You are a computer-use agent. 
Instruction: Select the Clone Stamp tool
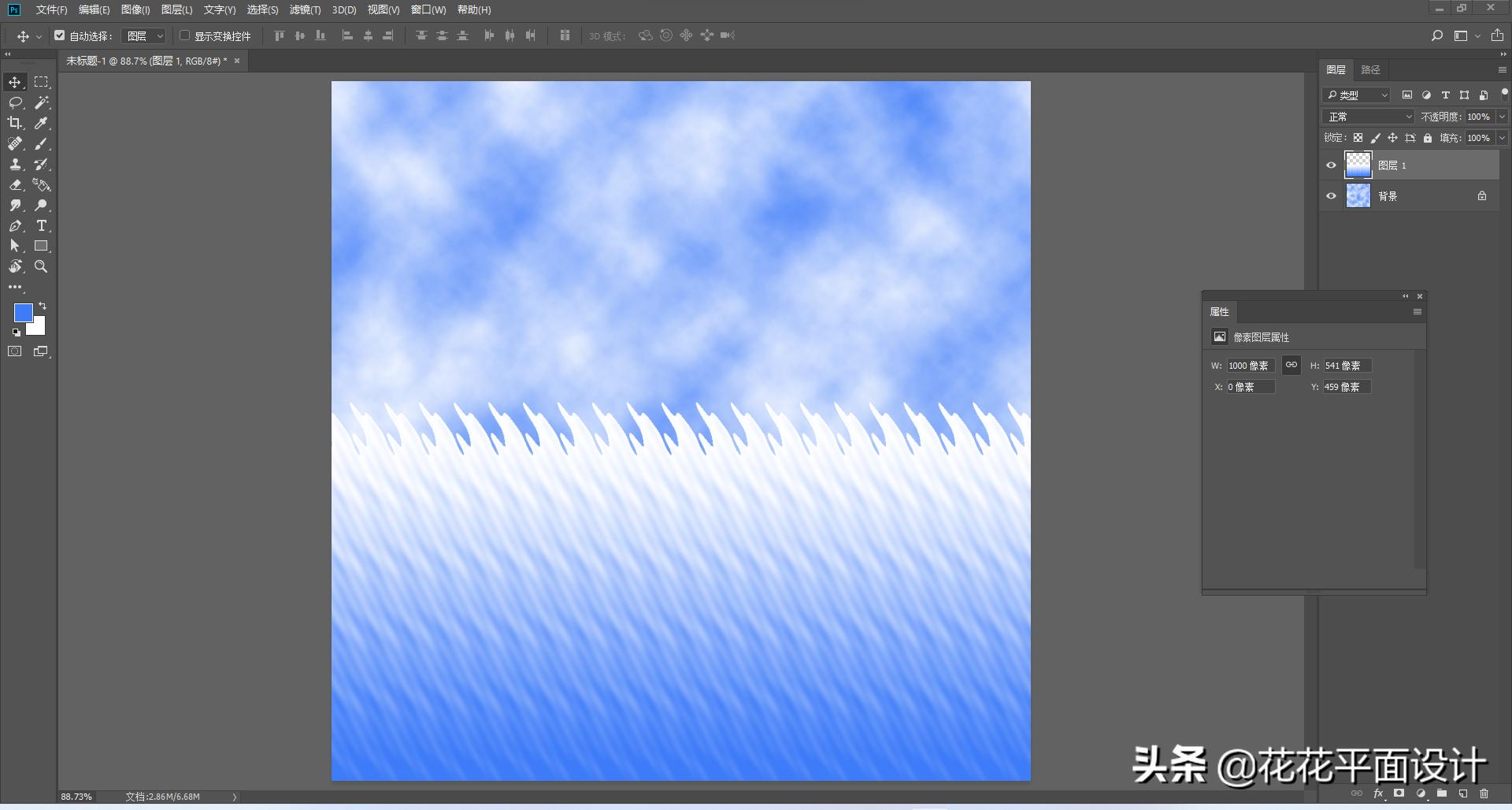(15, 164)
